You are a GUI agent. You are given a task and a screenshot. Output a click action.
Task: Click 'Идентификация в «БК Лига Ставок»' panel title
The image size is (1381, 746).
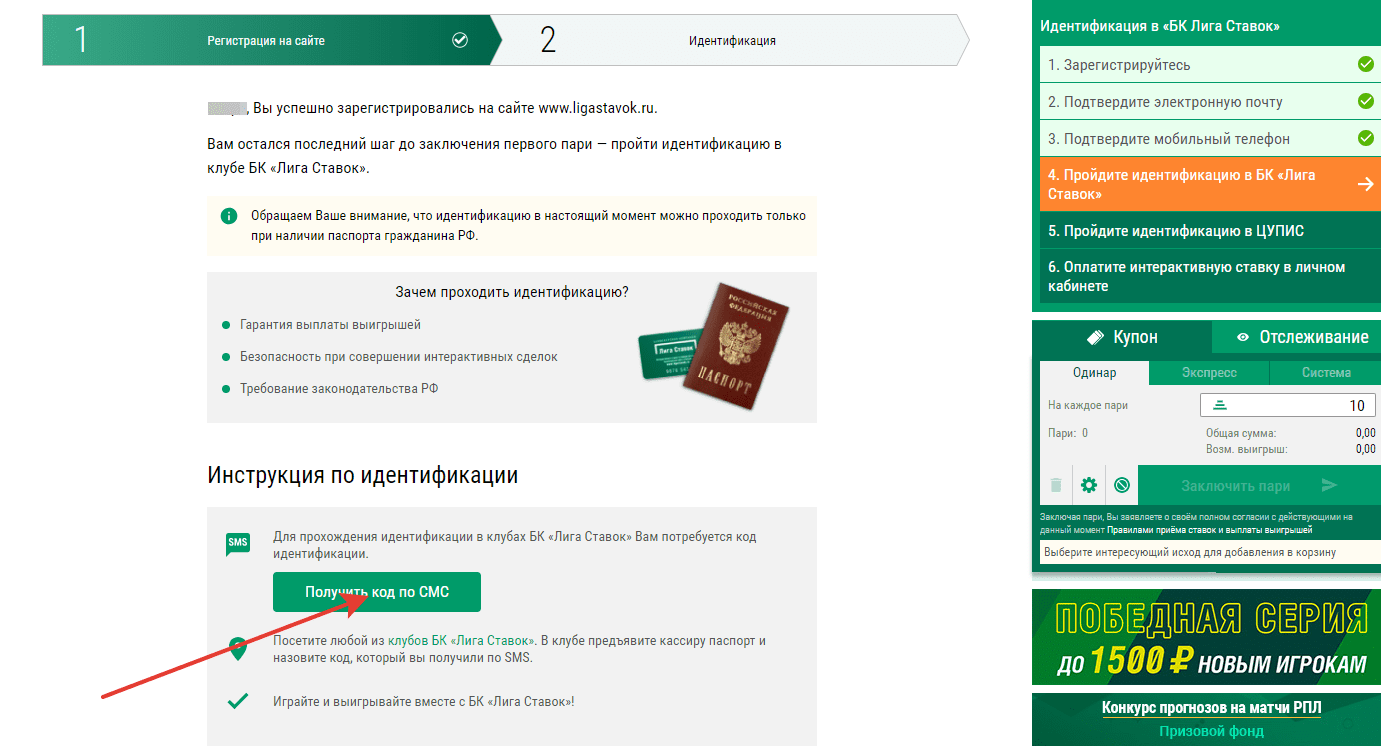1160,26
